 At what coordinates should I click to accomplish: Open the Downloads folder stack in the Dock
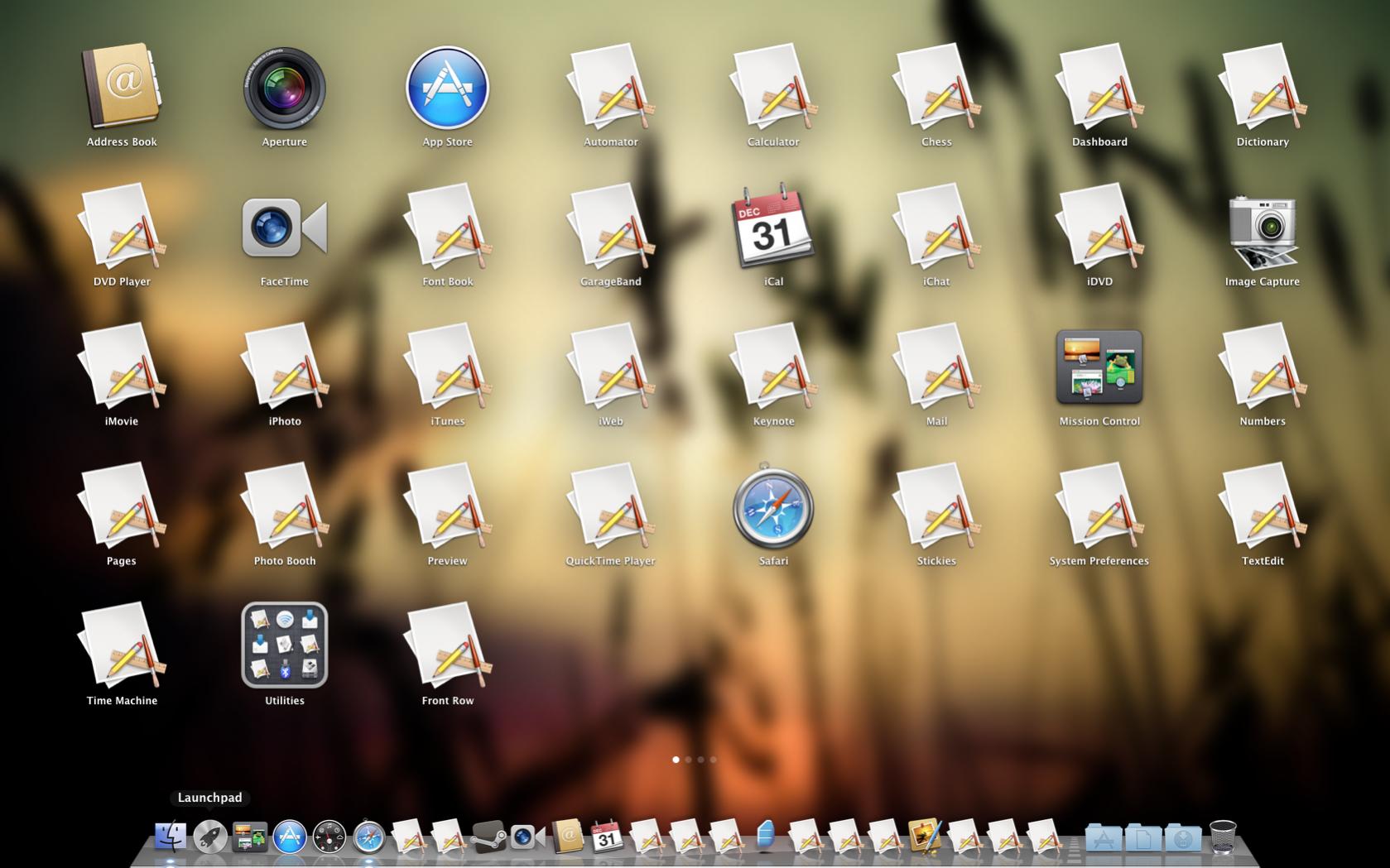pyautogui.click(x=1183, y=837)
